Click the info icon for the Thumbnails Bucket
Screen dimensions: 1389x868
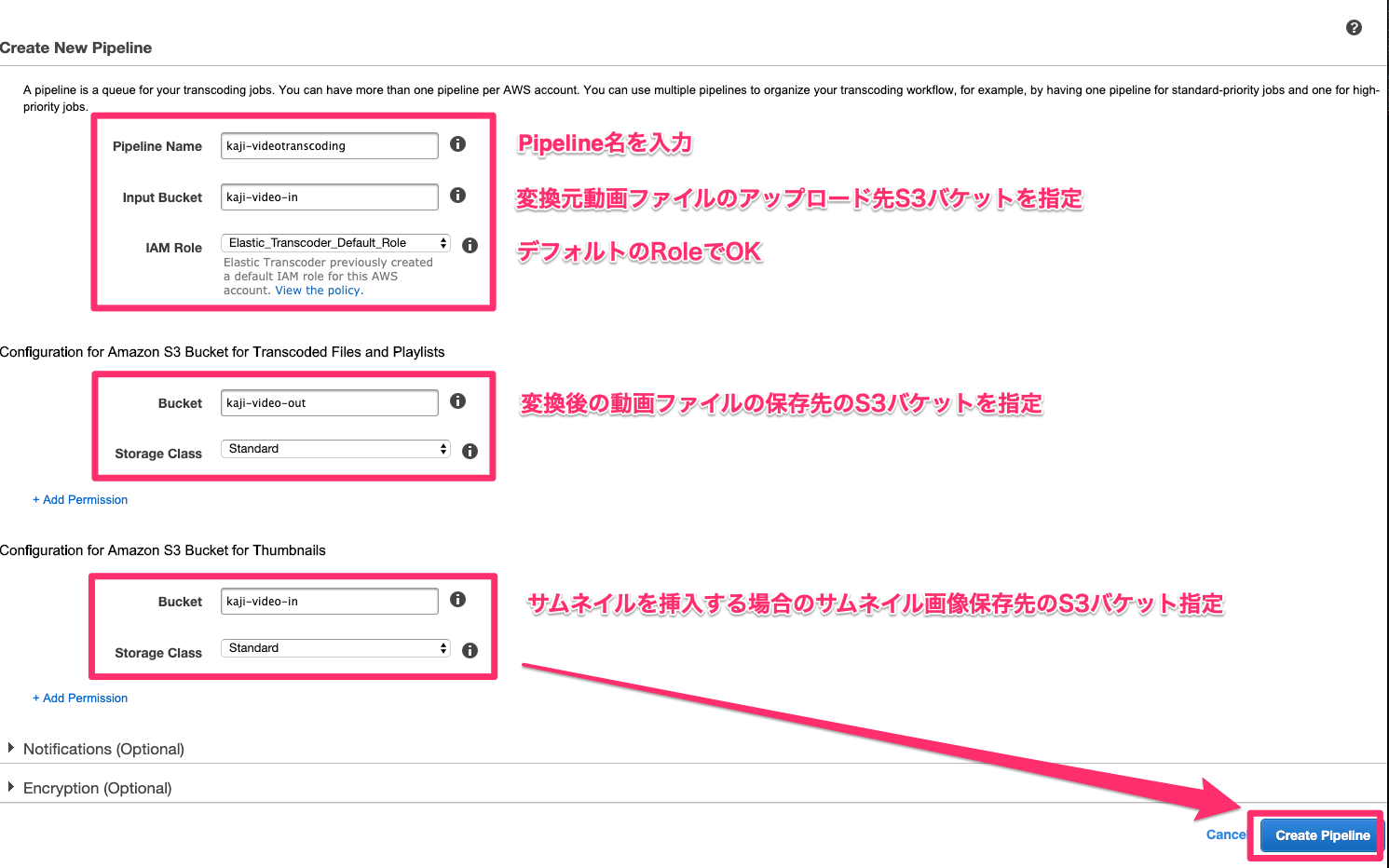tap(457, 600)
